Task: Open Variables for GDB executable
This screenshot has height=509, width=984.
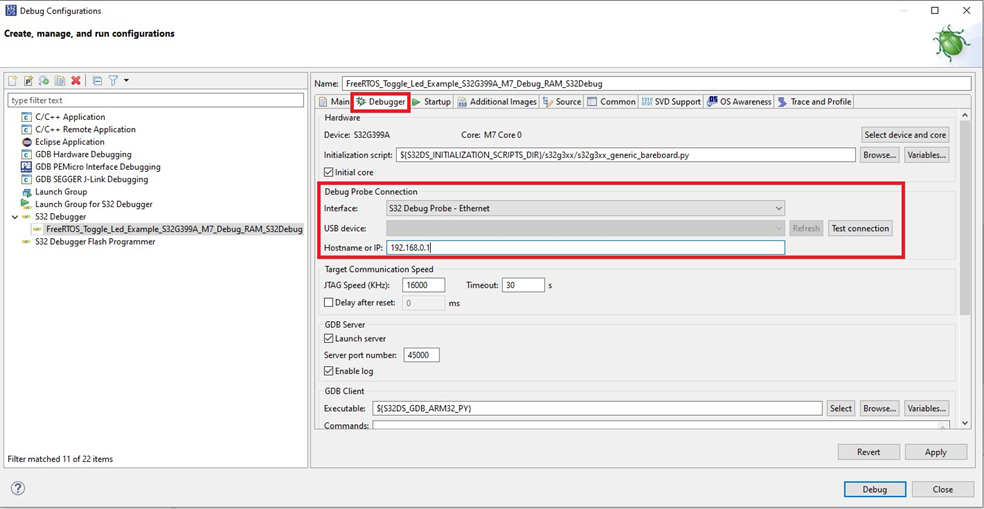Action: click(926, 409)
